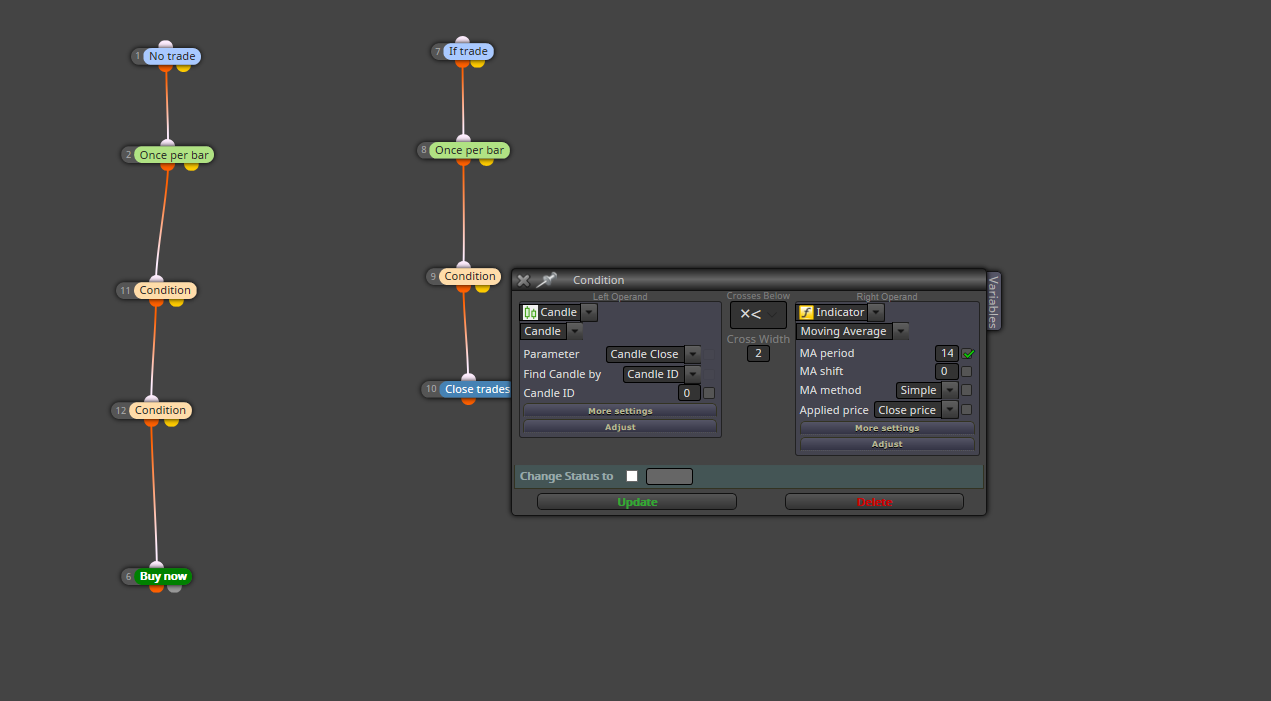Click the Cross Width value field
Screen dimensions: 1271x701
[758, 353]
